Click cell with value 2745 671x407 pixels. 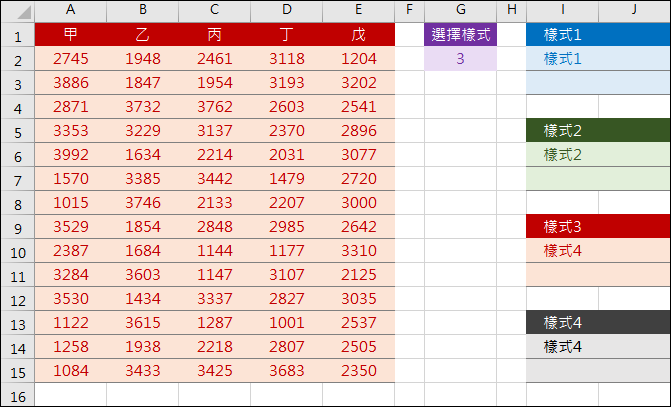point(71,59)
